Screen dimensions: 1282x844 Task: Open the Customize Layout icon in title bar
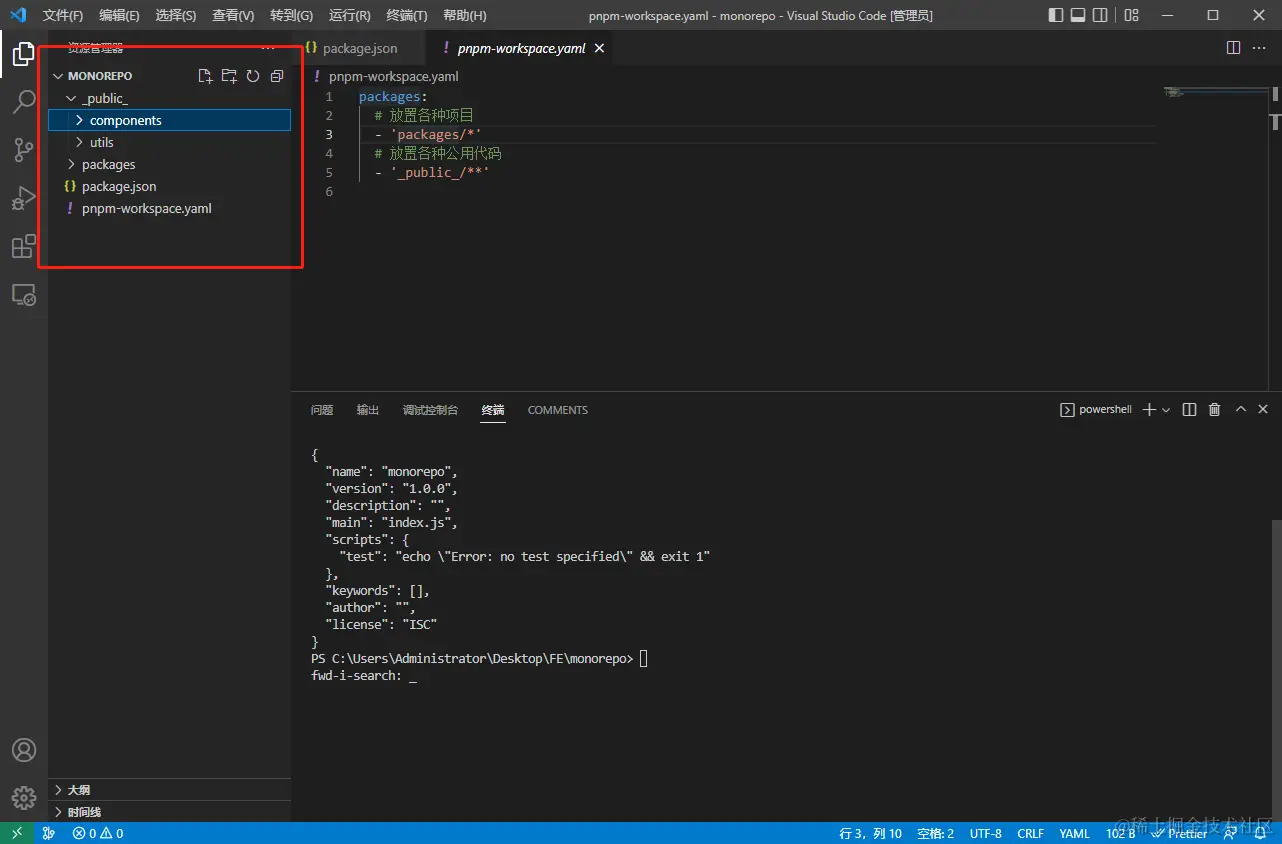1131,15
